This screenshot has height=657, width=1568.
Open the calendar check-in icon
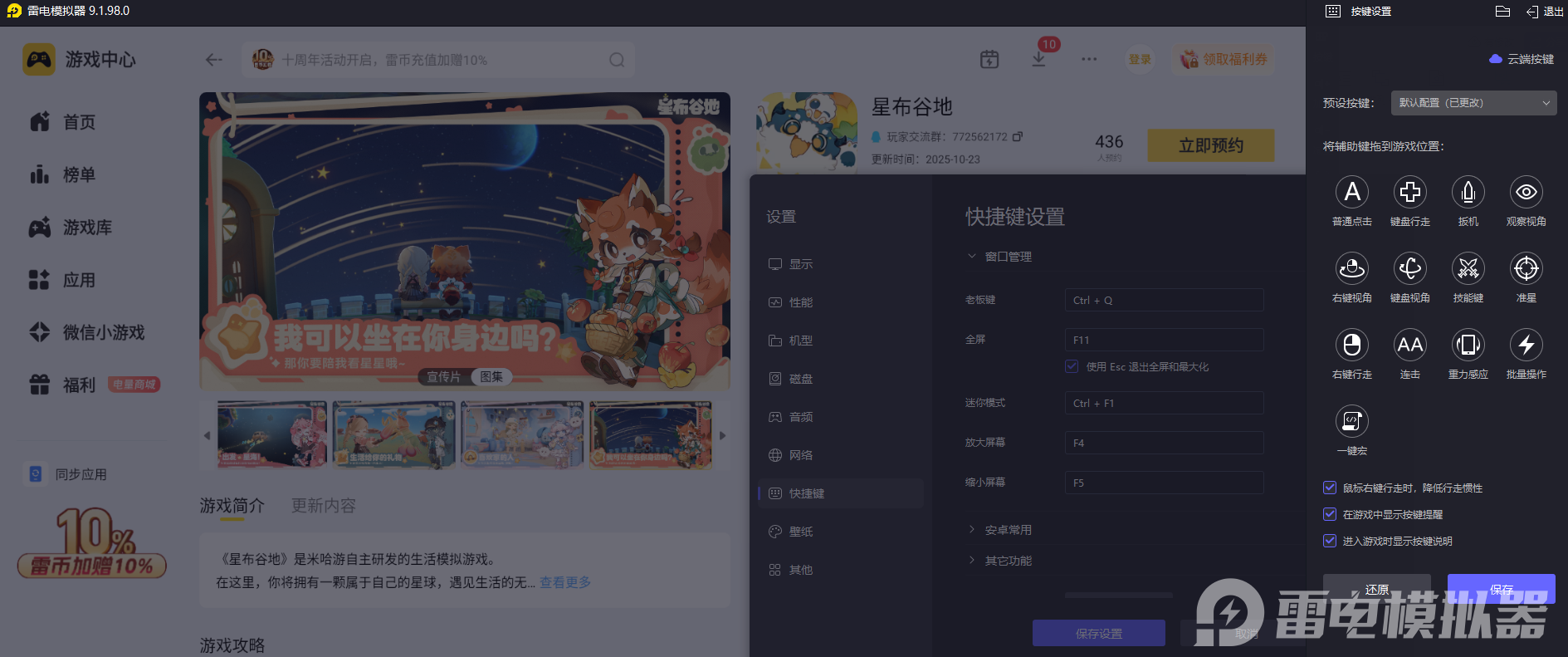tap(989, 59)
